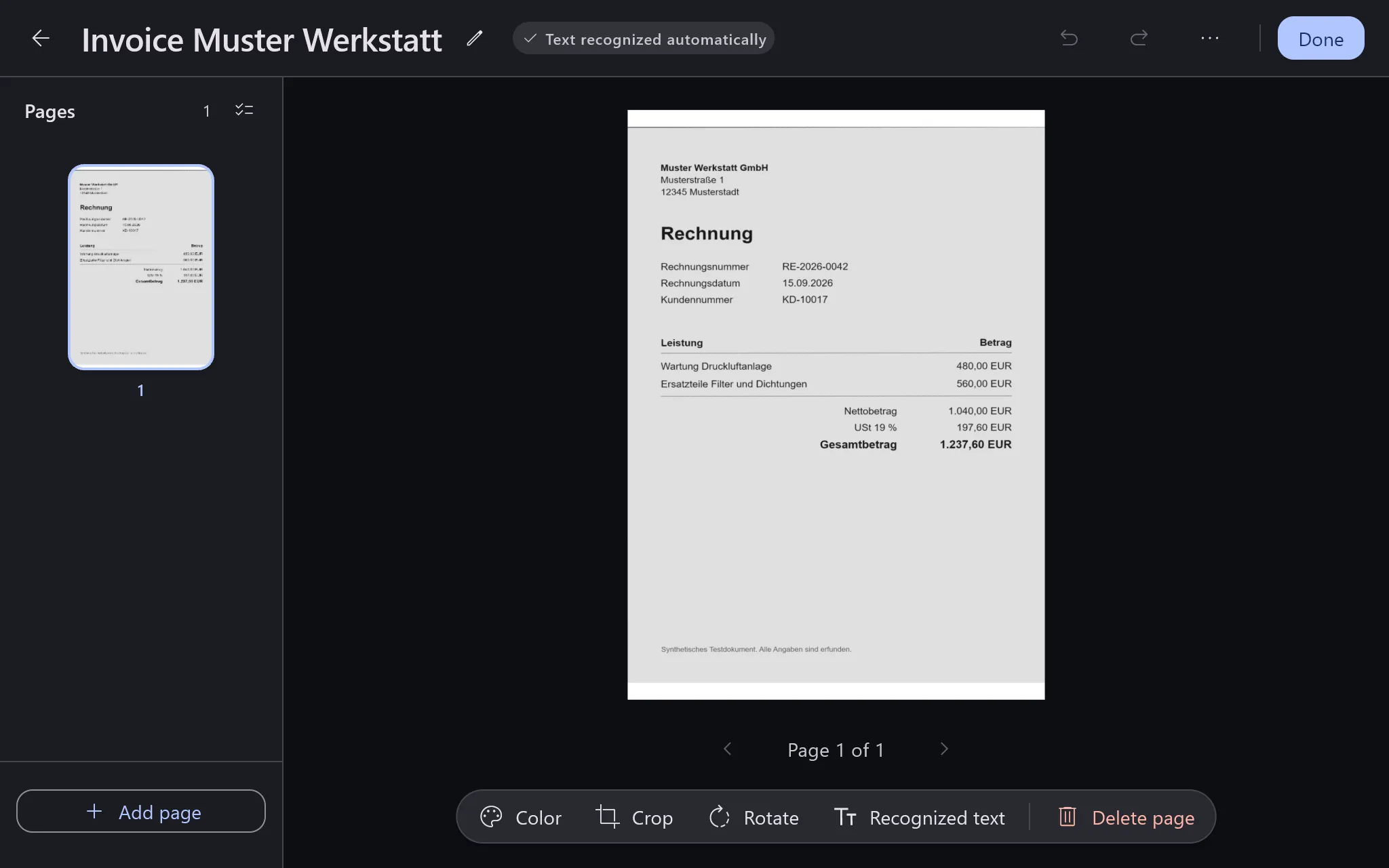Click the amount '560,00 EUR'
The image size is (1389, 868).
(983, 383)
